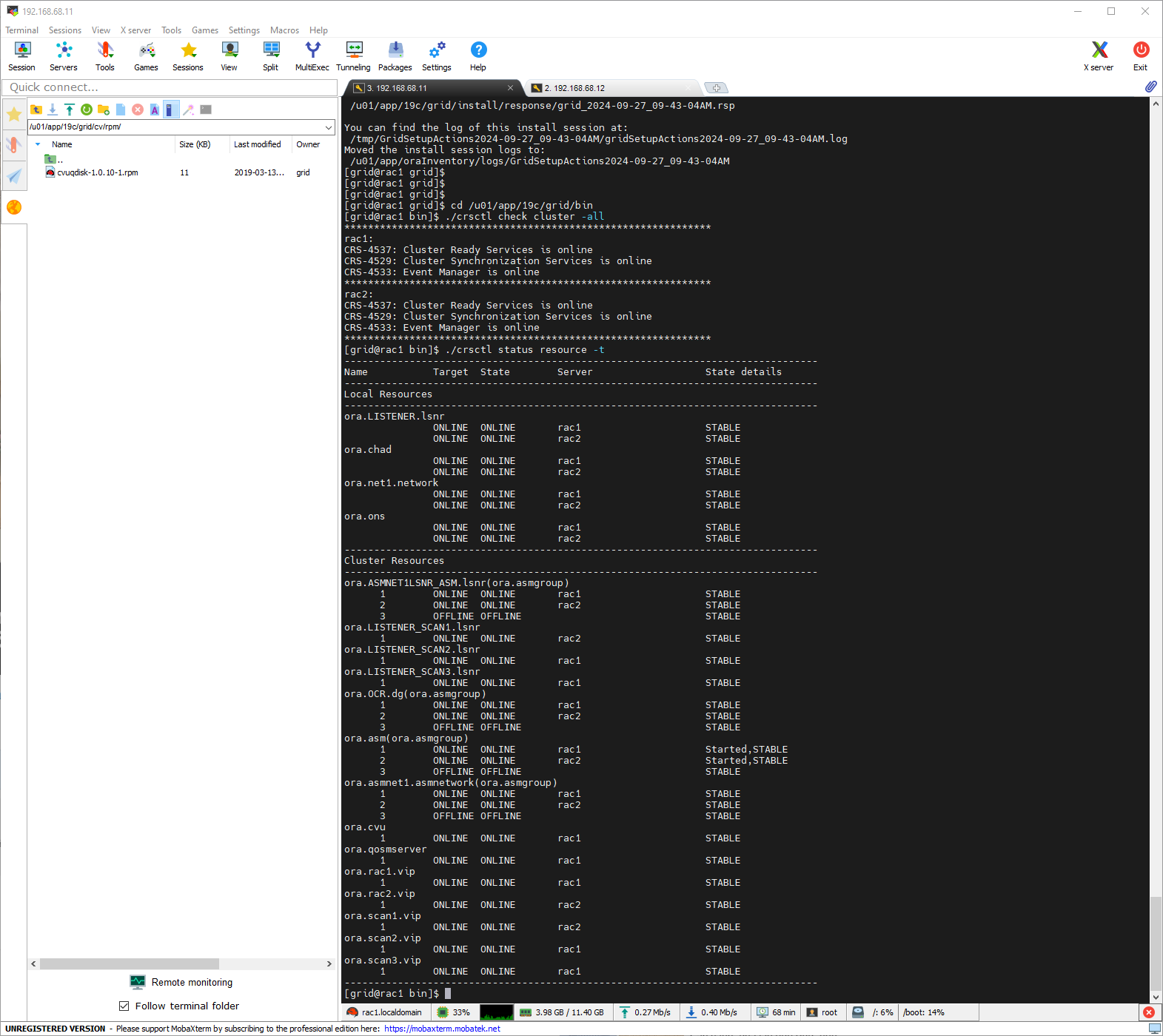
Task: Close the 192.168.68.11 terminal tab
Action: pyautogui.click(x=510, y=88)
